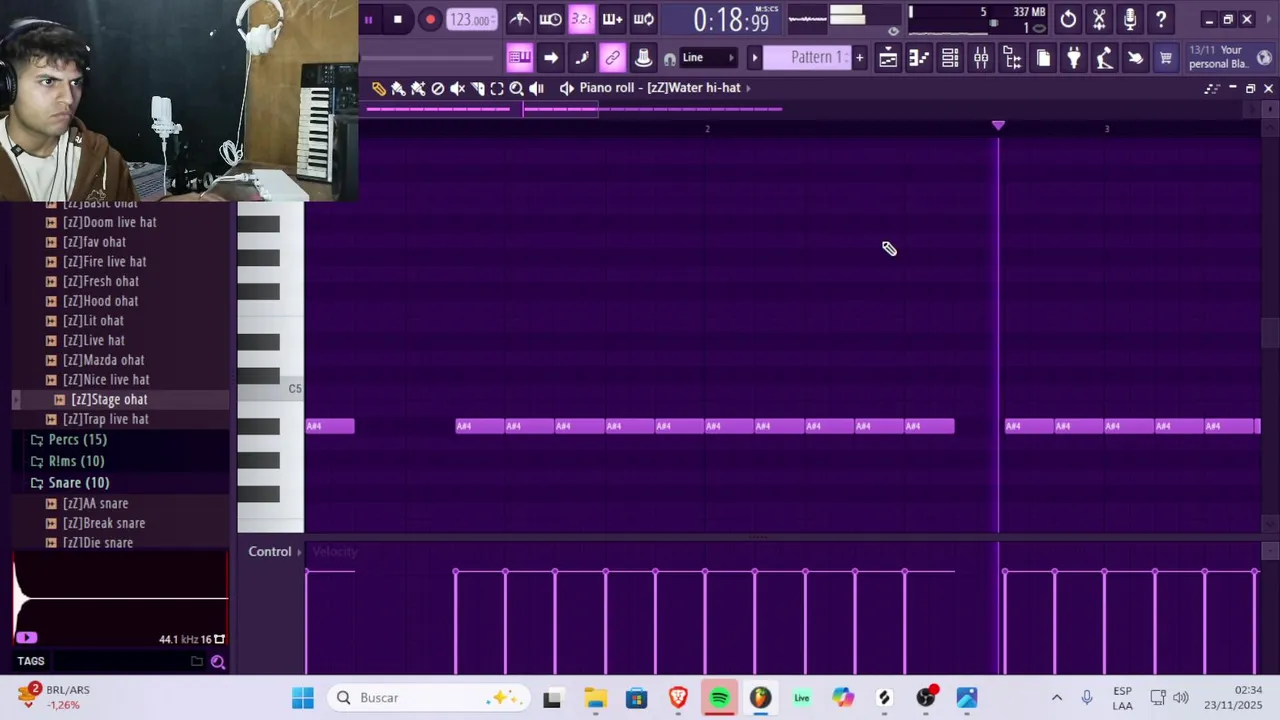Open the Mixer icon
This screenshot has width=1280, height=720.
[x=981, y=58]
